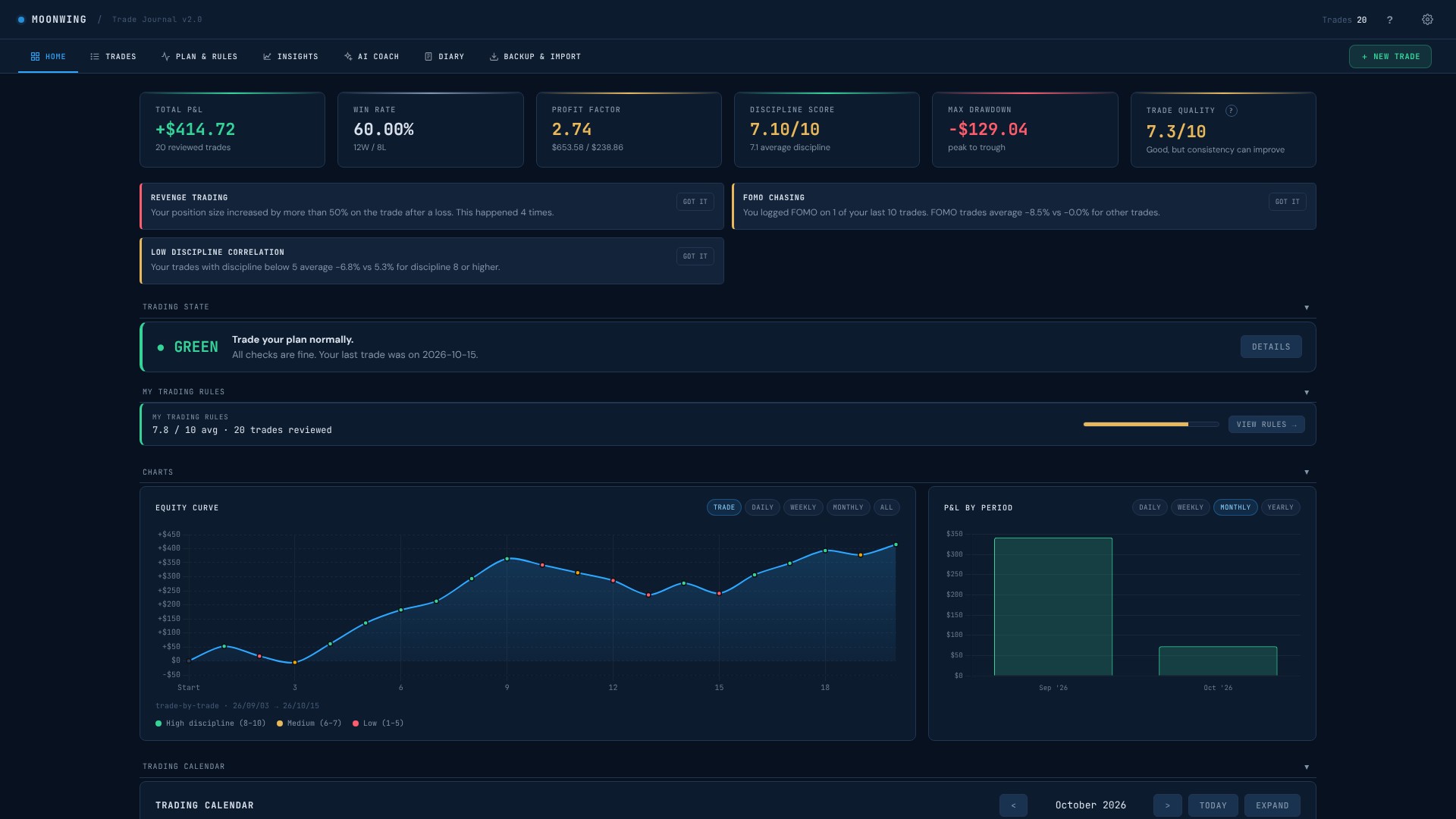Click the Sep '26 P&L bar
Screen dimensions: 1456x819
(x=1053, y=607)
